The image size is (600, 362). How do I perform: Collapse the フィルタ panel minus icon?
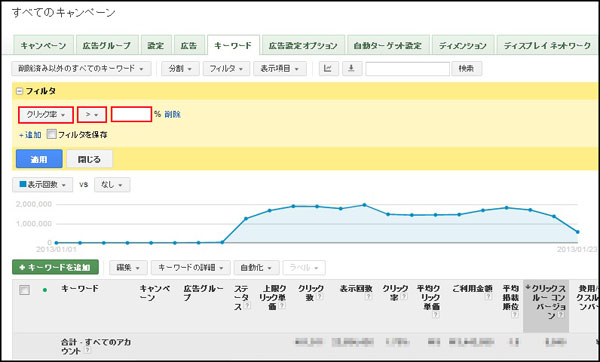click(19, 91)
